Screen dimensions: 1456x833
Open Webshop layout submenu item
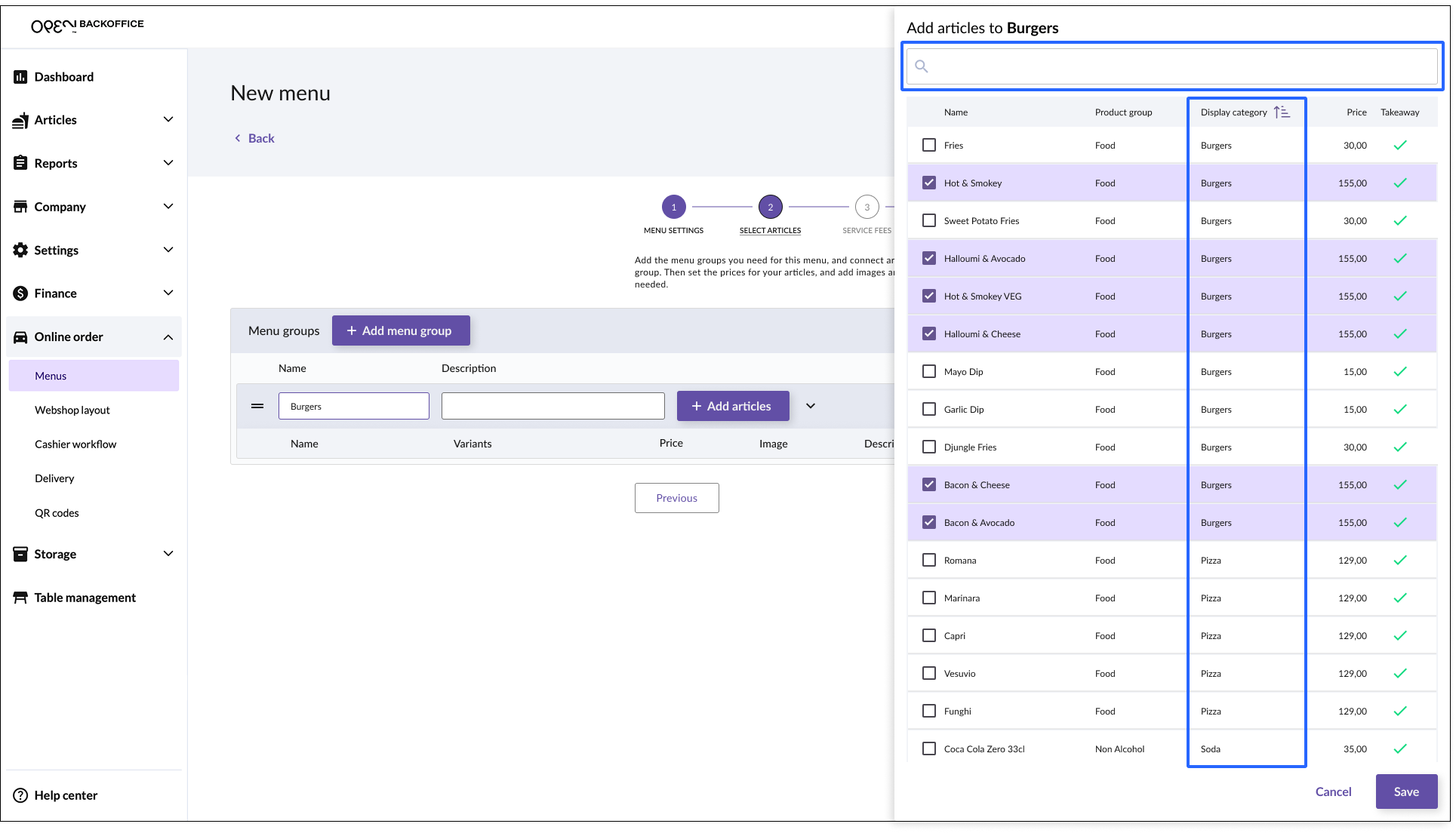click(x=72, y=410)
